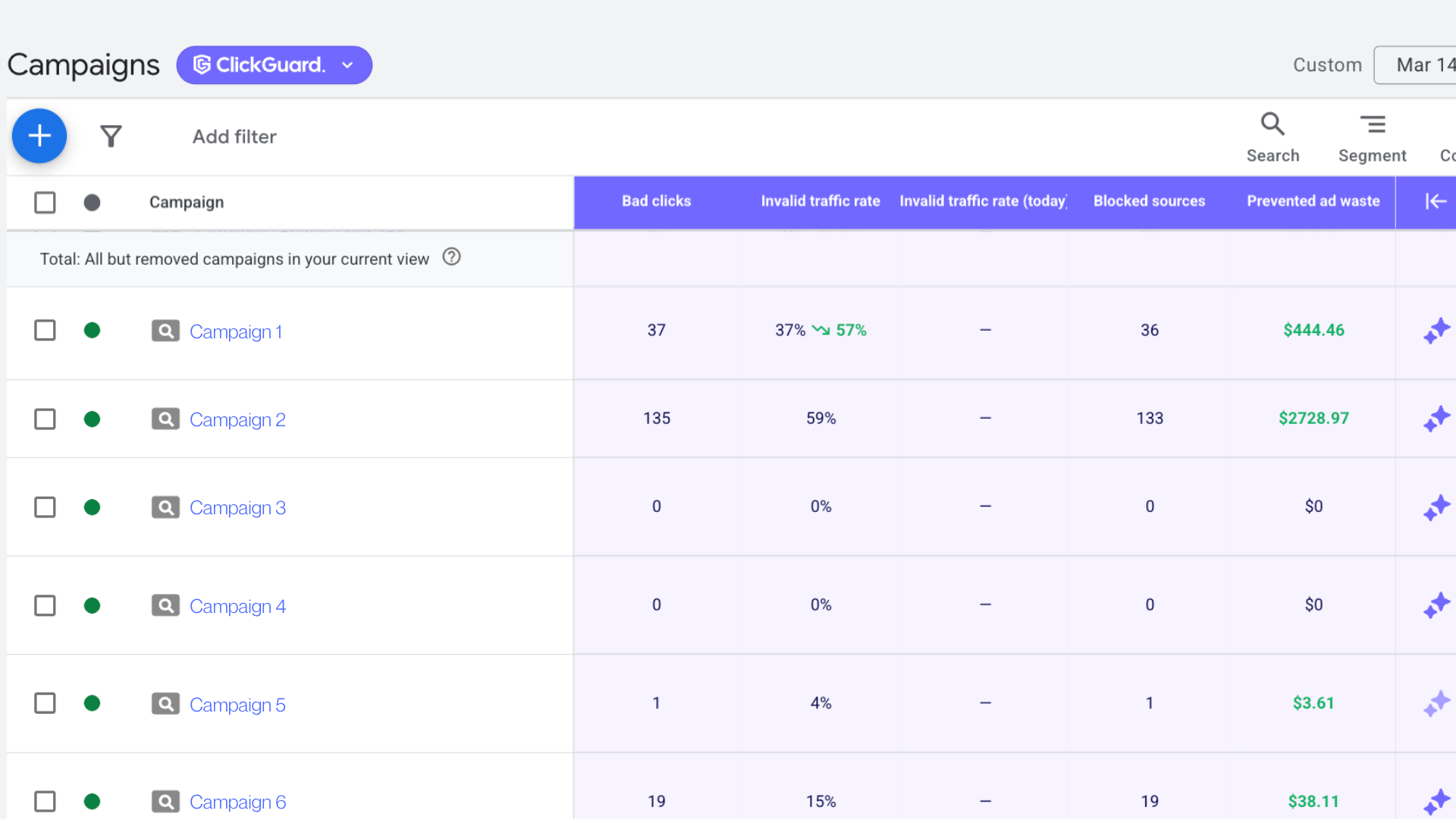Open the Campaign 1 link
The width and height of the screenshot is (1456, 823).
tap(236, 332)
